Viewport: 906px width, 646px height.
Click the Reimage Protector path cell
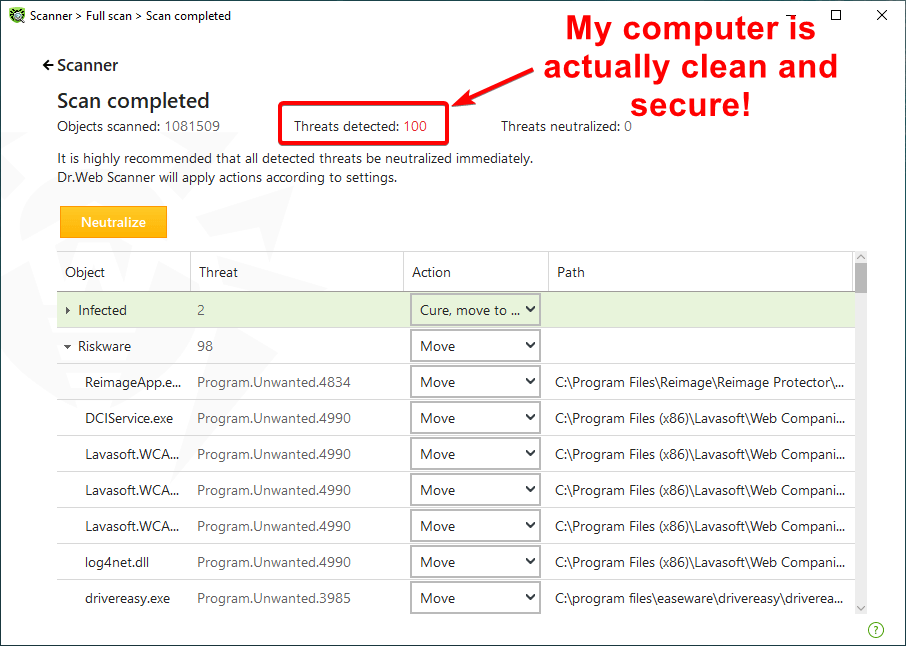tap(699, 383)
